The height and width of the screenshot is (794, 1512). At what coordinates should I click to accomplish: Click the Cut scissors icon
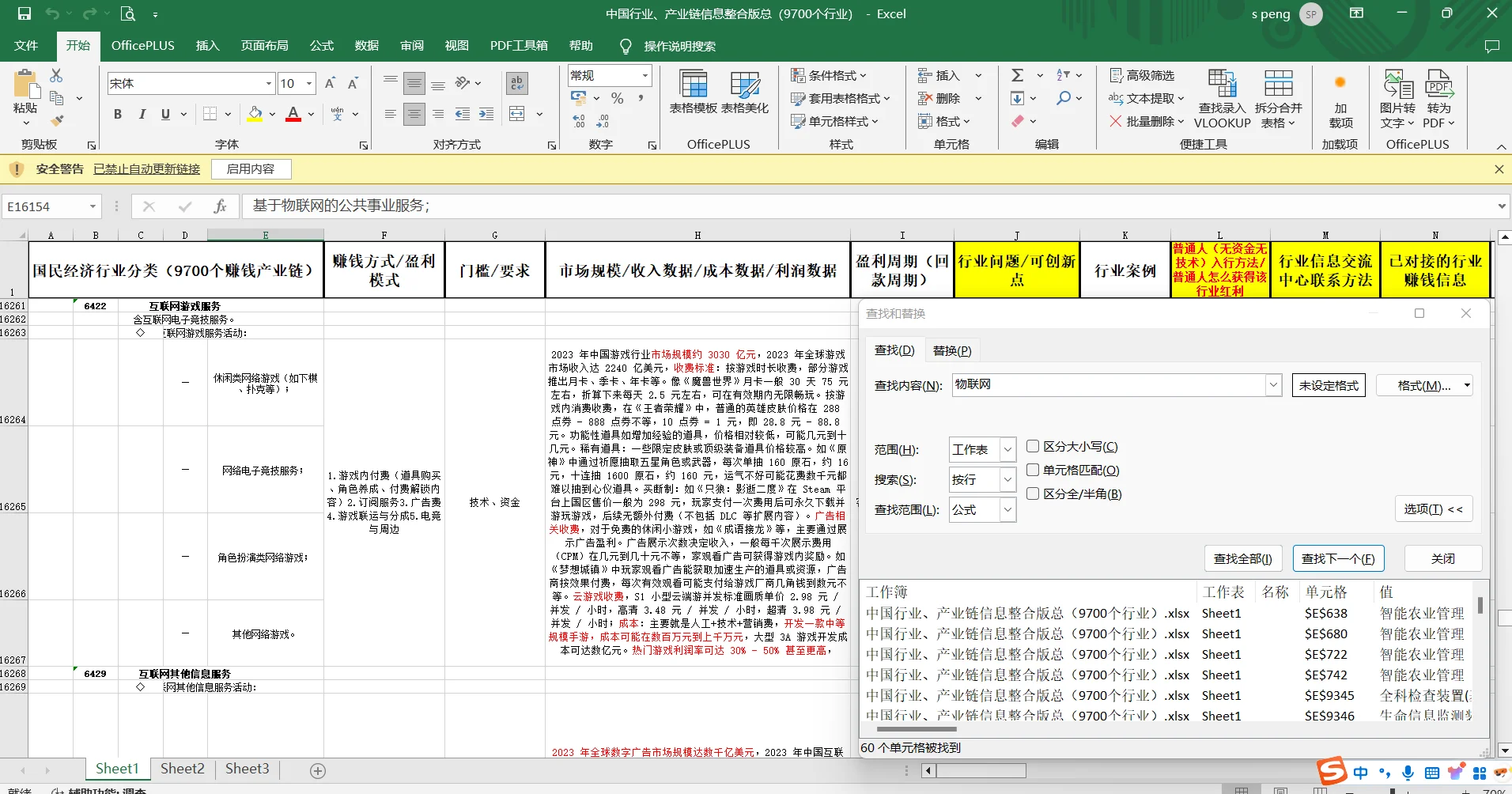[56, 75]
